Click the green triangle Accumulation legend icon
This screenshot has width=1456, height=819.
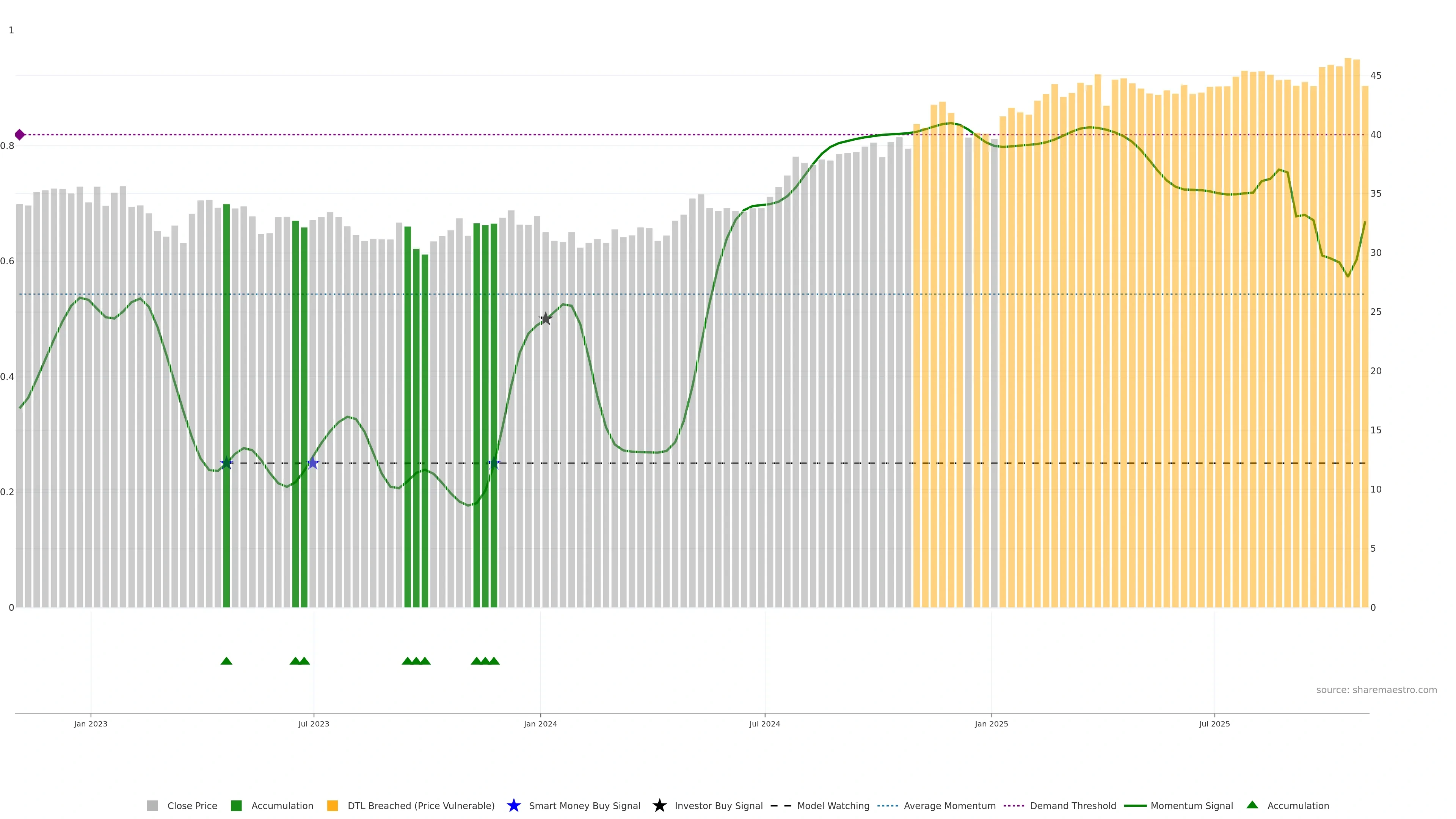(x=1252, y=805)
